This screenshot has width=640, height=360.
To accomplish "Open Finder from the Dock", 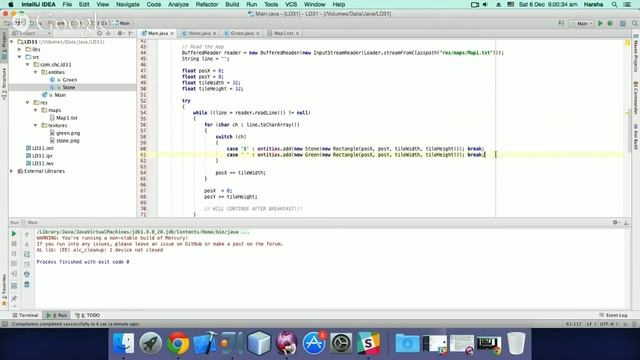I will pyautogui.click(x=123, y=343).
